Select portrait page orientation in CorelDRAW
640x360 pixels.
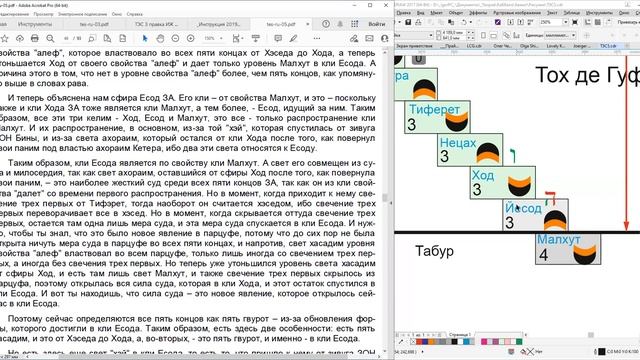point(483,36)
